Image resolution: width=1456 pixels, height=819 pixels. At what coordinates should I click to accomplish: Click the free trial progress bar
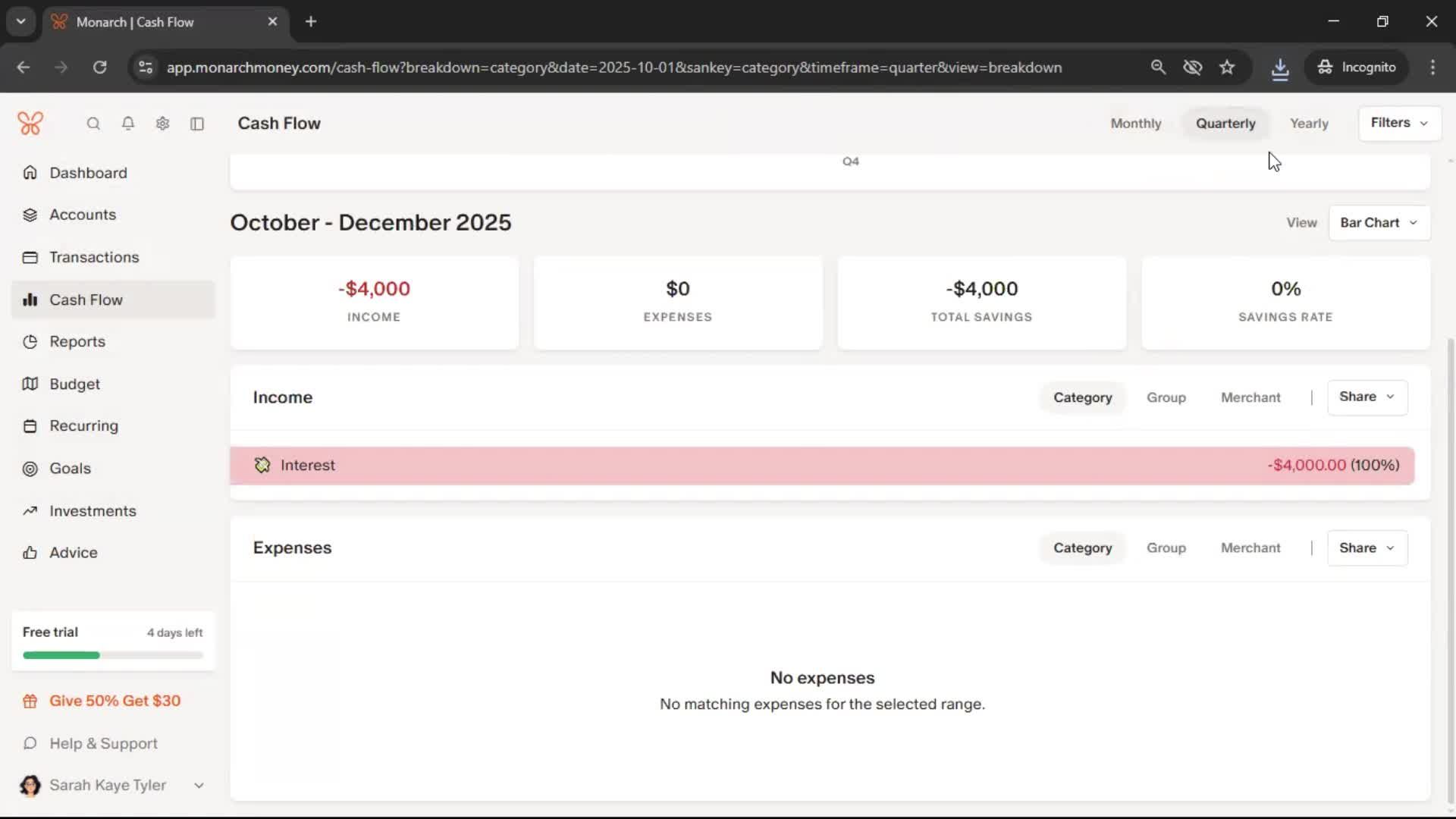point(113,655)
